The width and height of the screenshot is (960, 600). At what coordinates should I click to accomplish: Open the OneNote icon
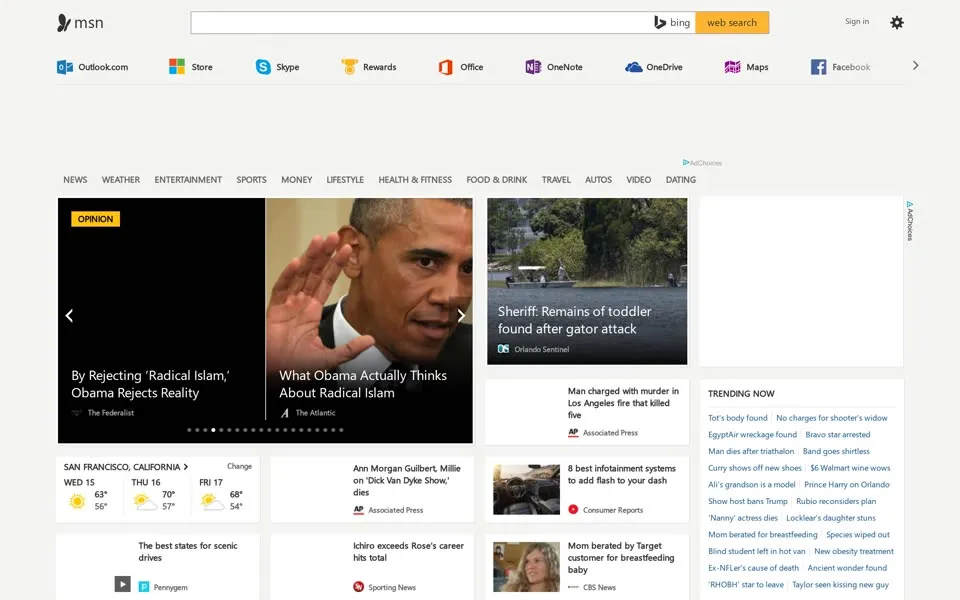533,67
